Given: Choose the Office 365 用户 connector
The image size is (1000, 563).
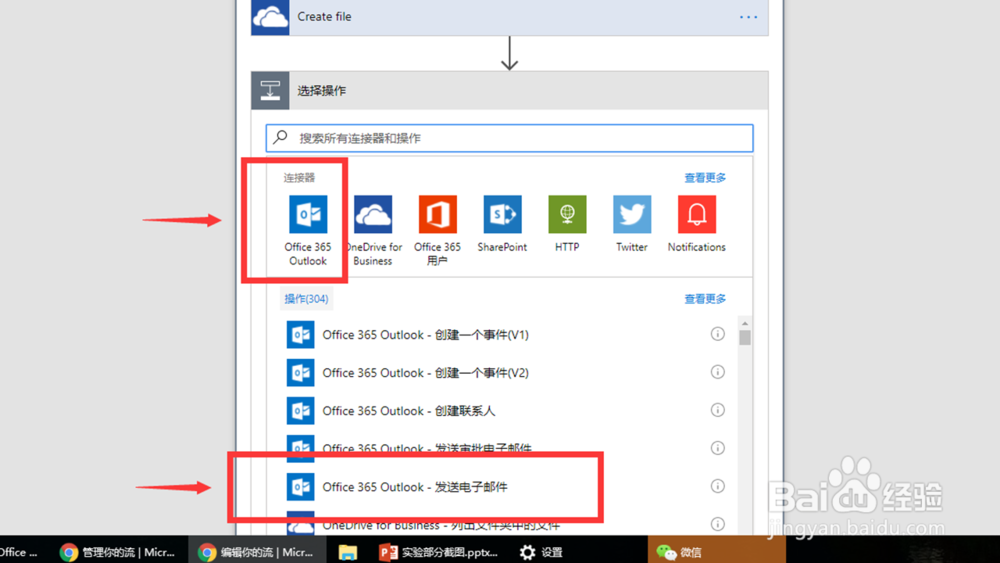Looking at the screenshot, I should 438,230.
